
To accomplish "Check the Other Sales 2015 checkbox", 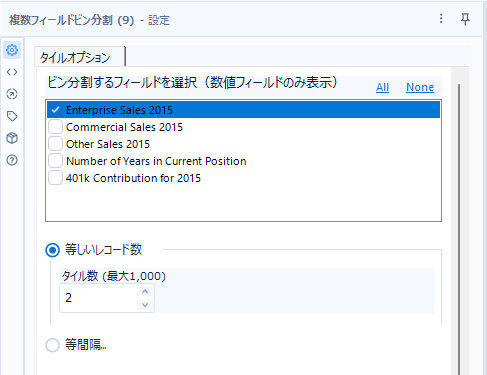I will click(55, 144).
